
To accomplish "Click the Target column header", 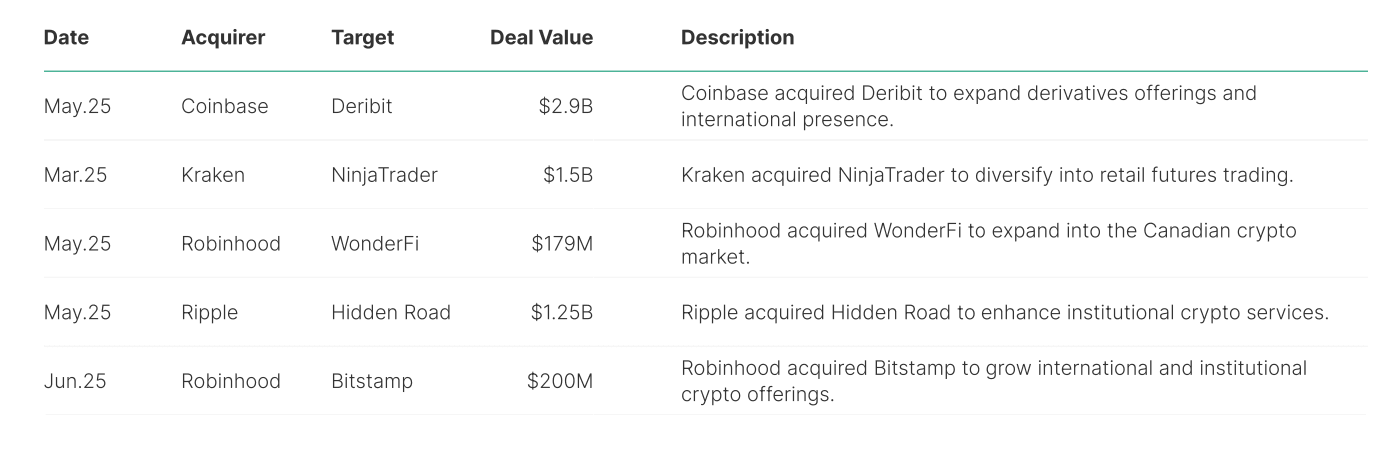I will click(362, 38).
